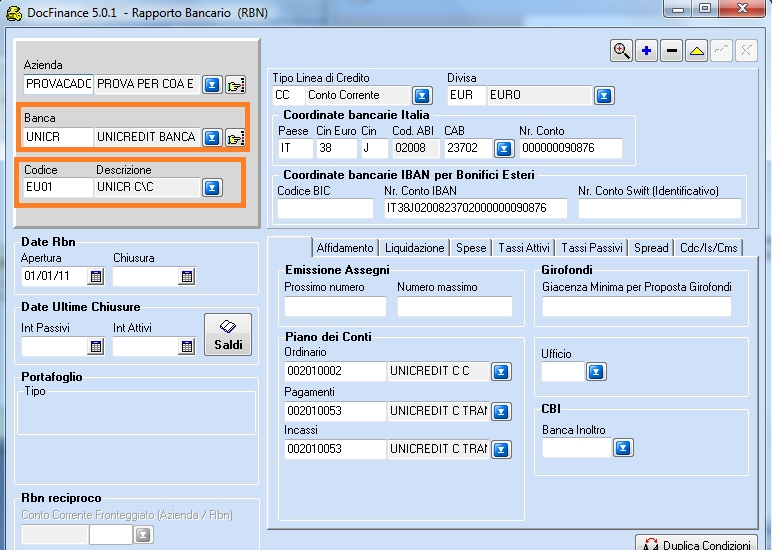The image size is (772, 550).
Task: Close the Rapporto Bancario window
Action: [x=742, y=8]
